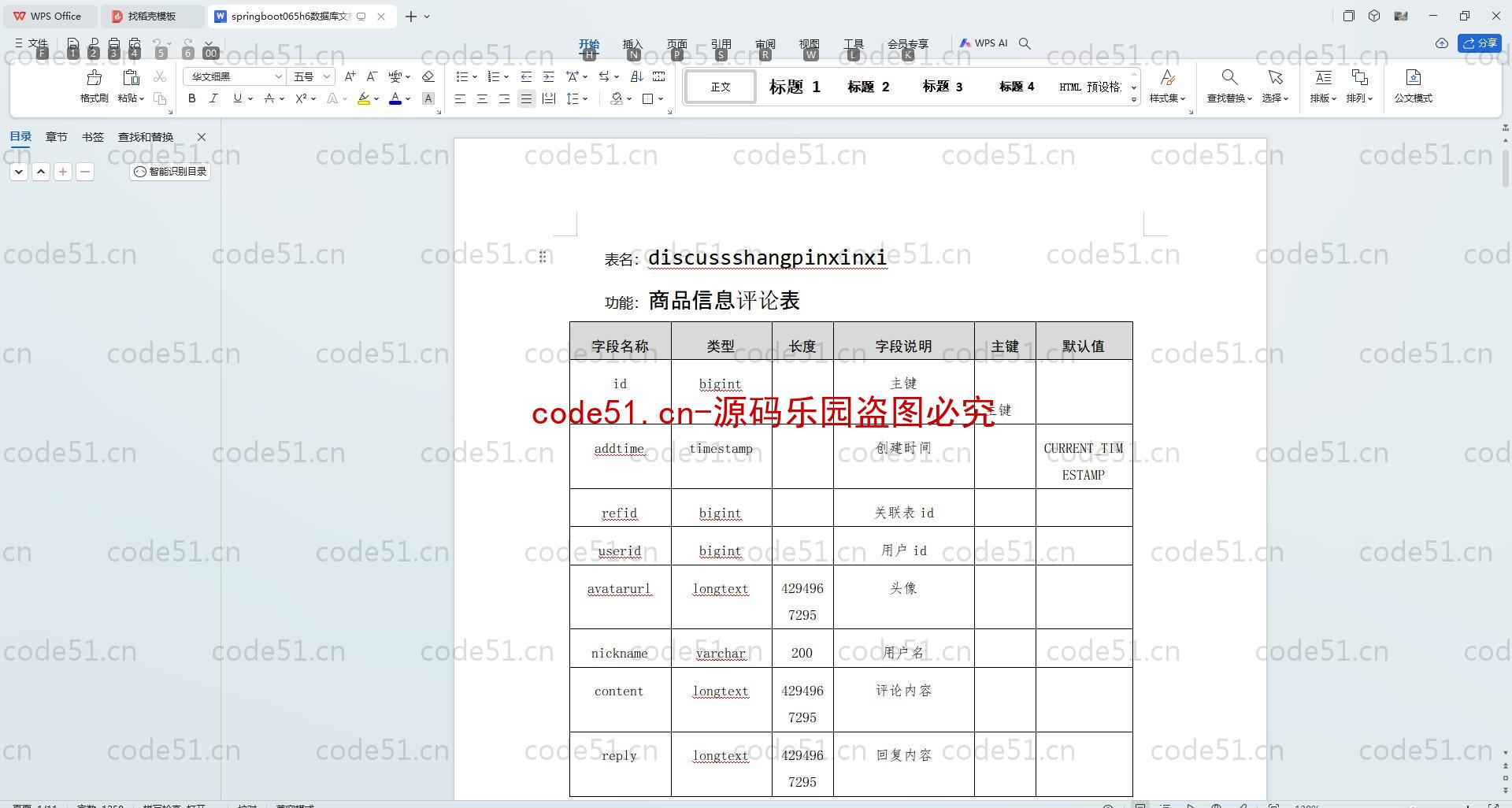Screen dimensions: 1512x808
Task: Click the Format Painter (格式刷) icon
Action: (x=94, y=77)
